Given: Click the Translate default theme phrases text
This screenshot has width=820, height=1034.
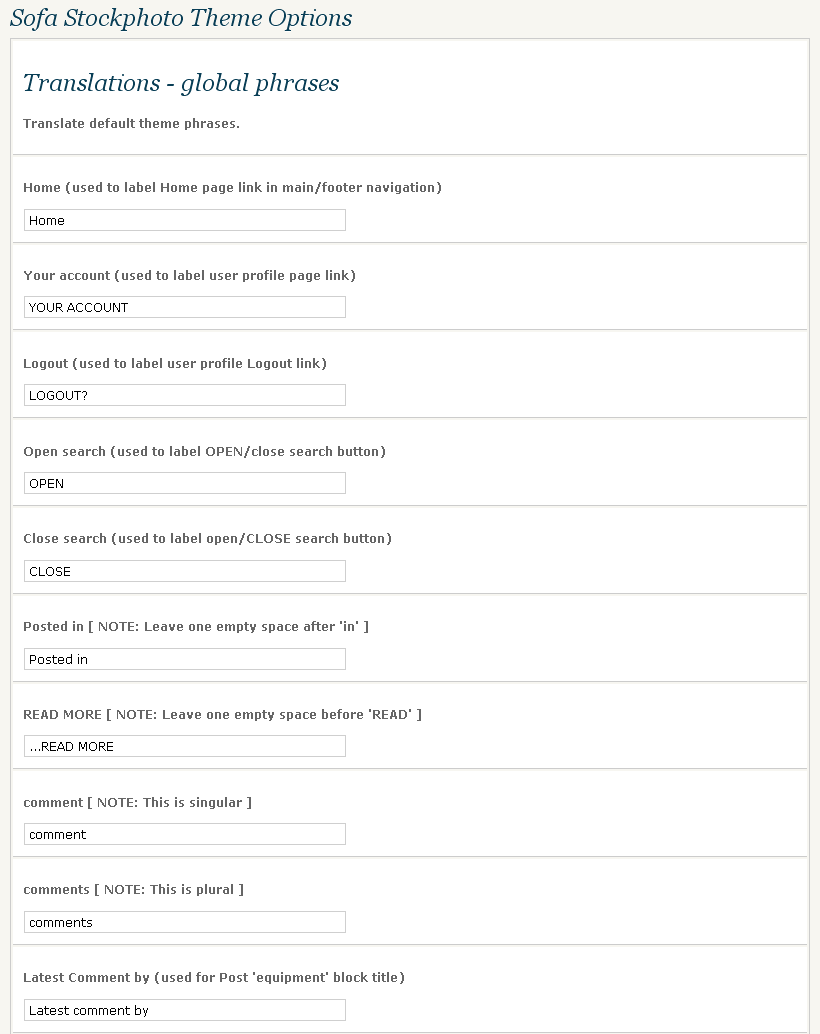Looking at the screenshot, I should 131,123.
